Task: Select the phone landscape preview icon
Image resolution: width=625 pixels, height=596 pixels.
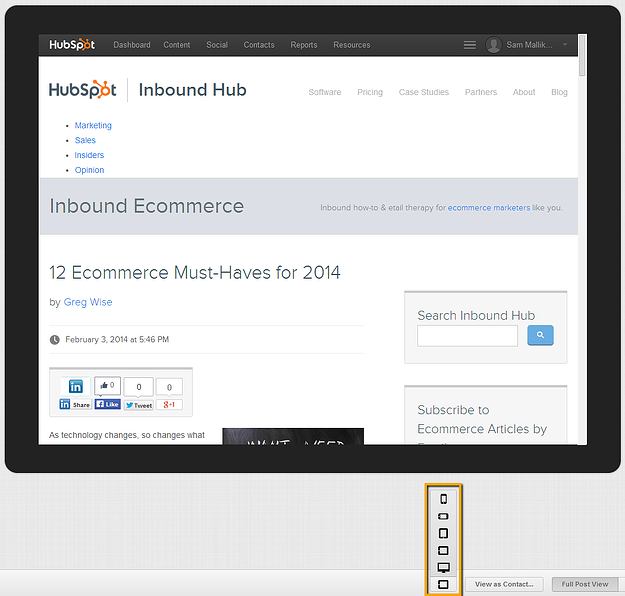Action: pos(443,516)
